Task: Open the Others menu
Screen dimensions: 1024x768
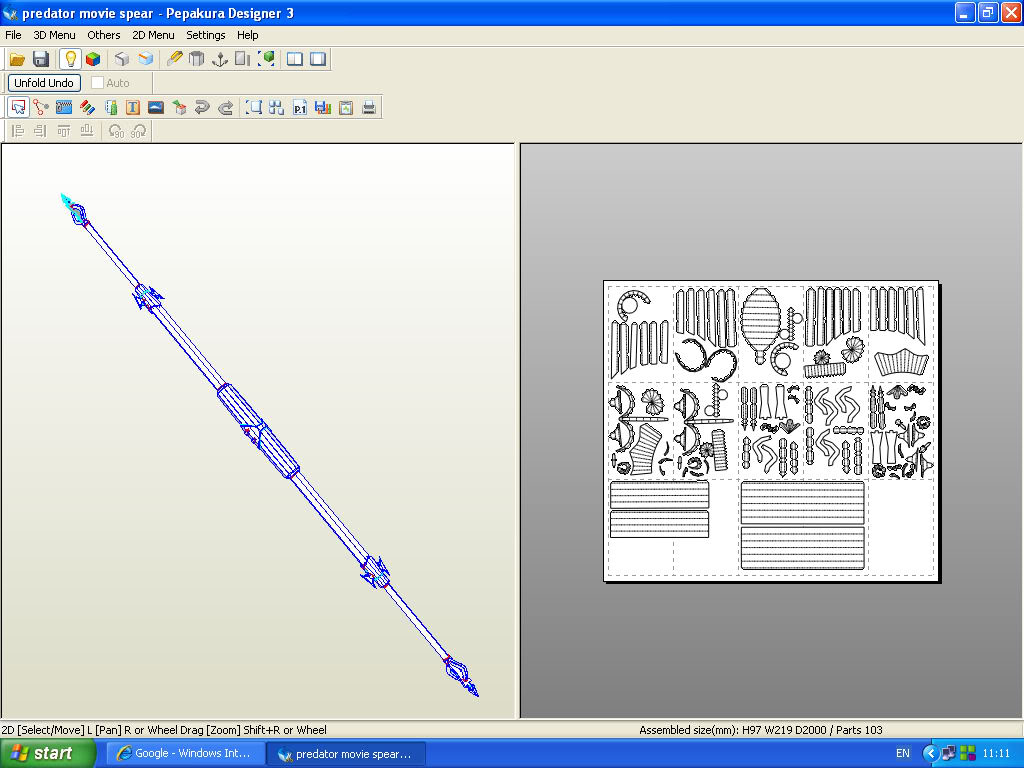Action: point(104,35)
